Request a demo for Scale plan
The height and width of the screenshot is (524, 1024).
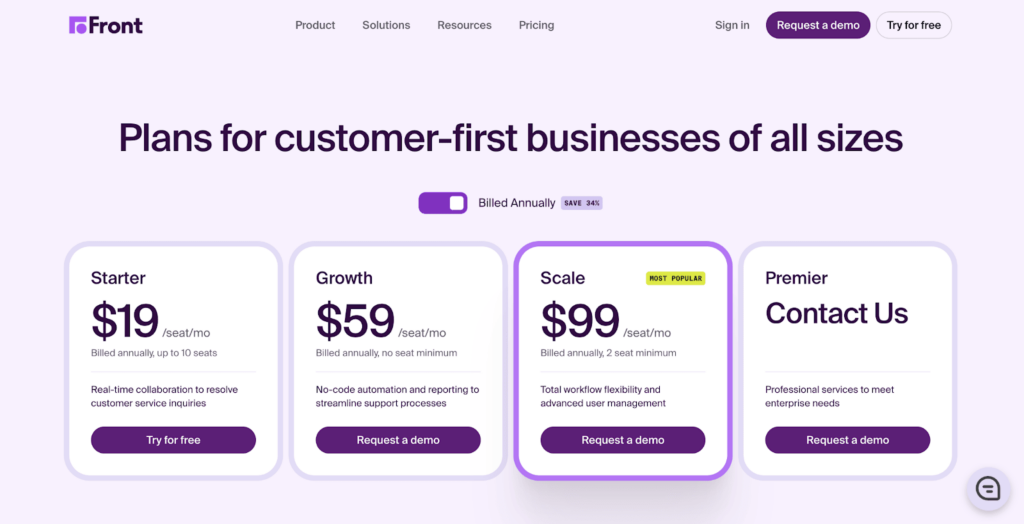pyautogui.click(x=623, y=440)
